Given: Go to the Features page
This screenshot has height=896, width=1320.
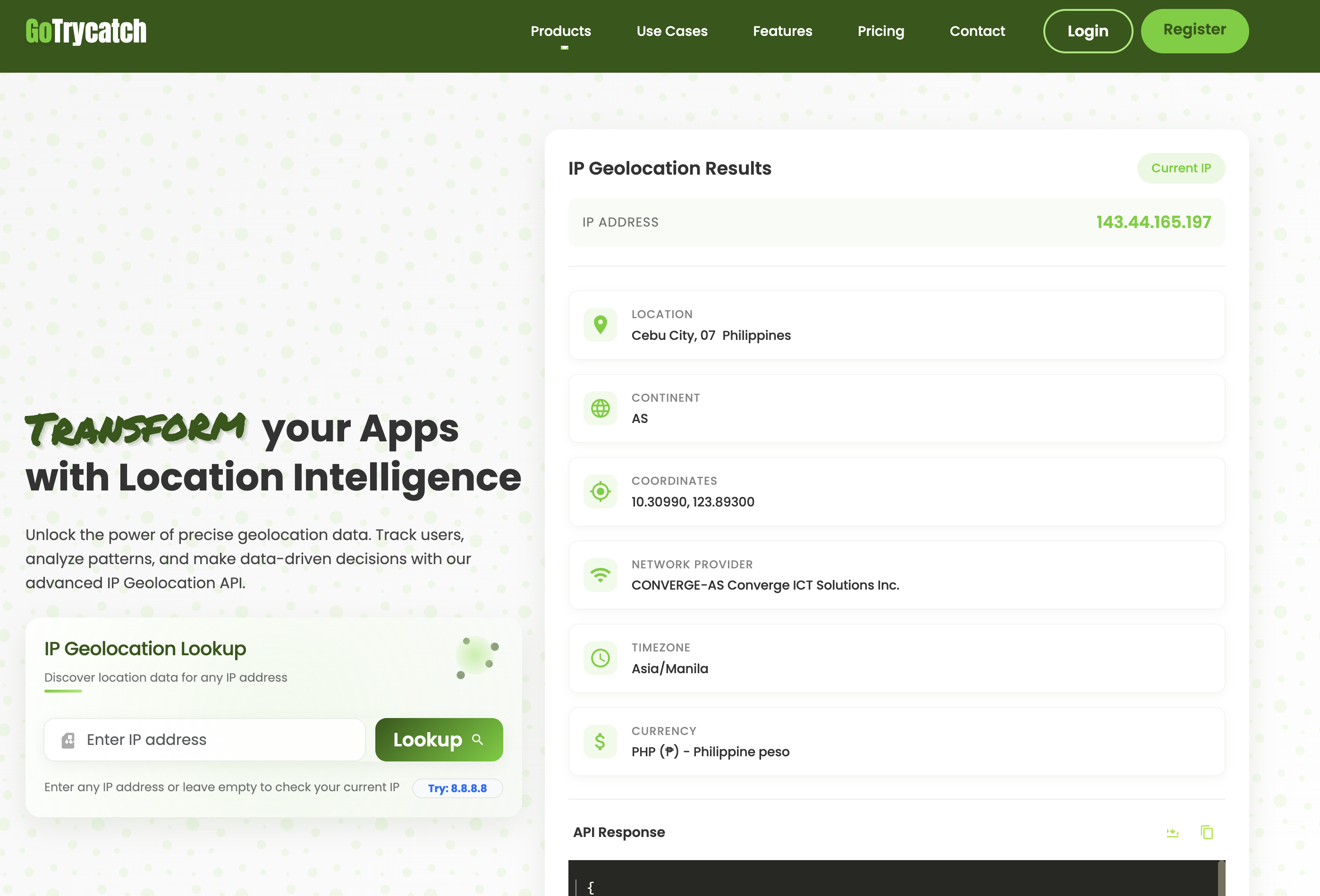Looking at the screenshot, I should pyautogui.click(x=782, y=31).
